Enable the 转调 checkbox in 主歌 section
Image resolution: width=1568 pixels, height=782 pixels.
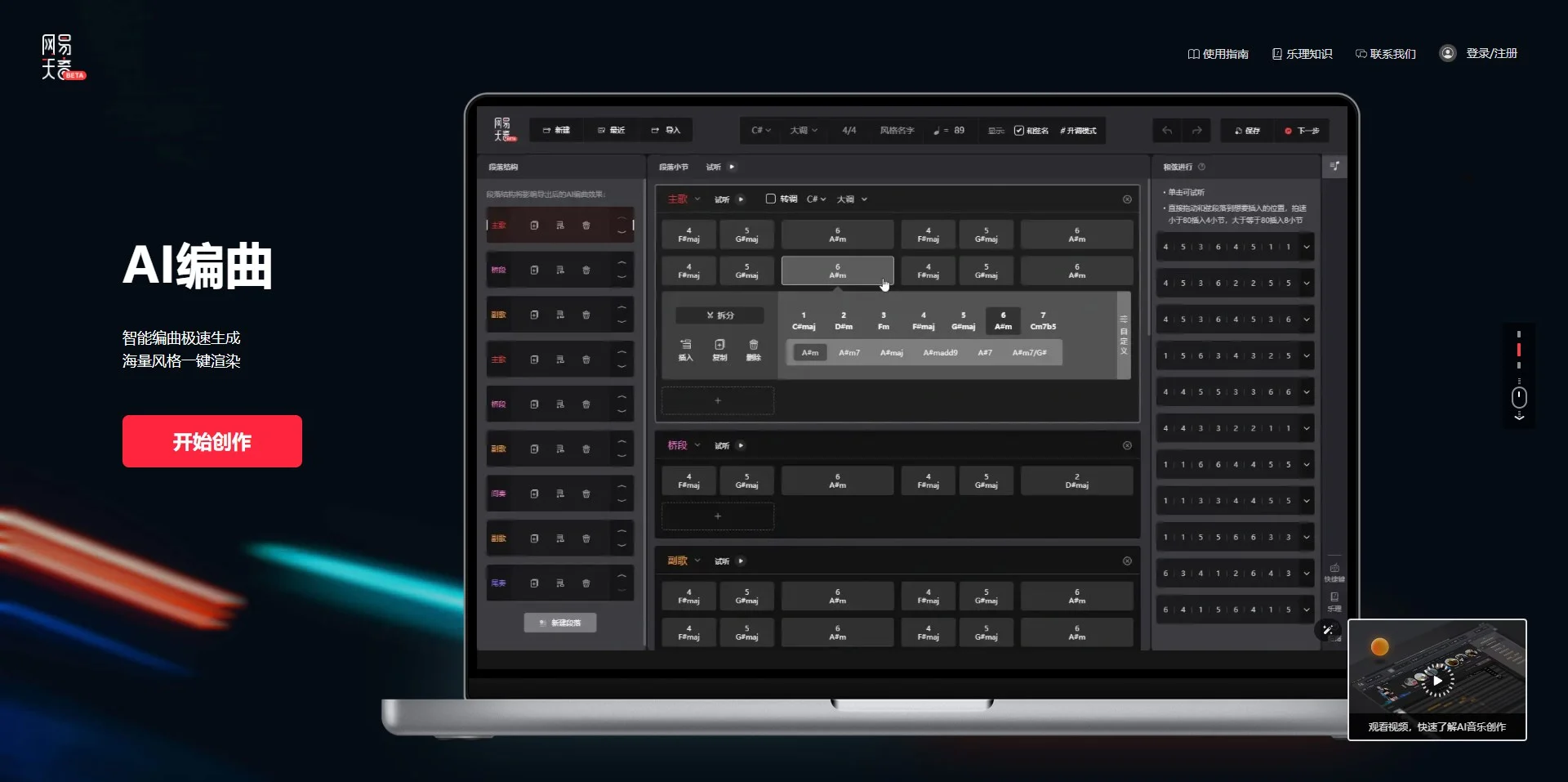click(770, 199)
